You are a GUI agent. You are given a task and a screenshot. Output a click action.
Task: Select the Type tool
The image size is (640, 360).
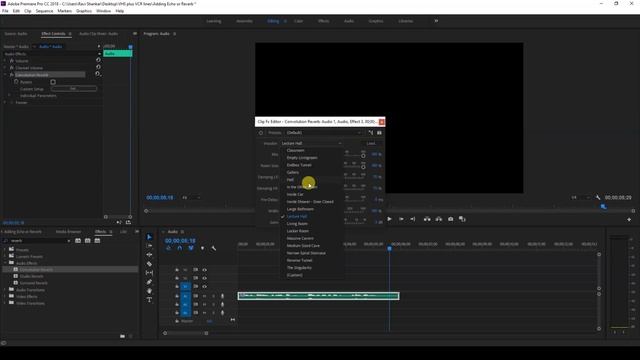click(x=149, y=300)
